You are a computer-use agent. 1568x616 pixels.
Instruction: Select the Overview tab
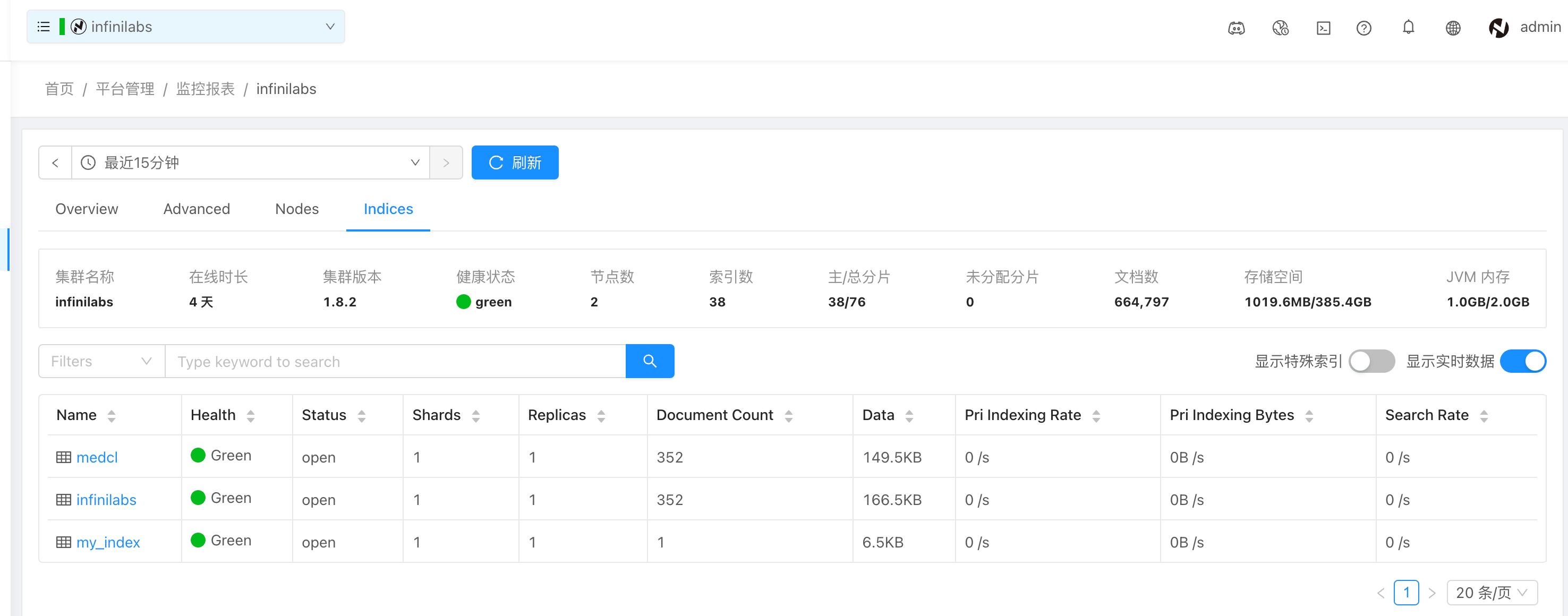[87, 209]
